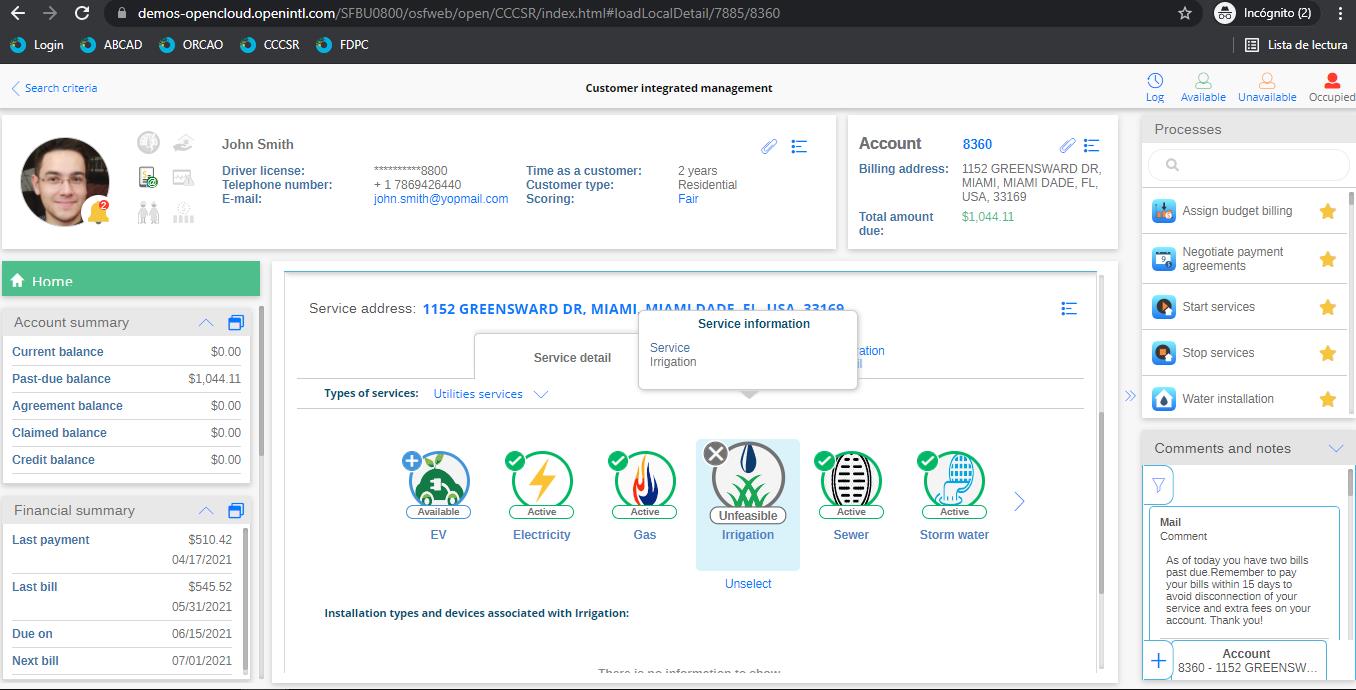This screenshot has width=1356, height=690.
Task: Click the Total amount due $1,044.11 value
Action: (x=988, y=217)
